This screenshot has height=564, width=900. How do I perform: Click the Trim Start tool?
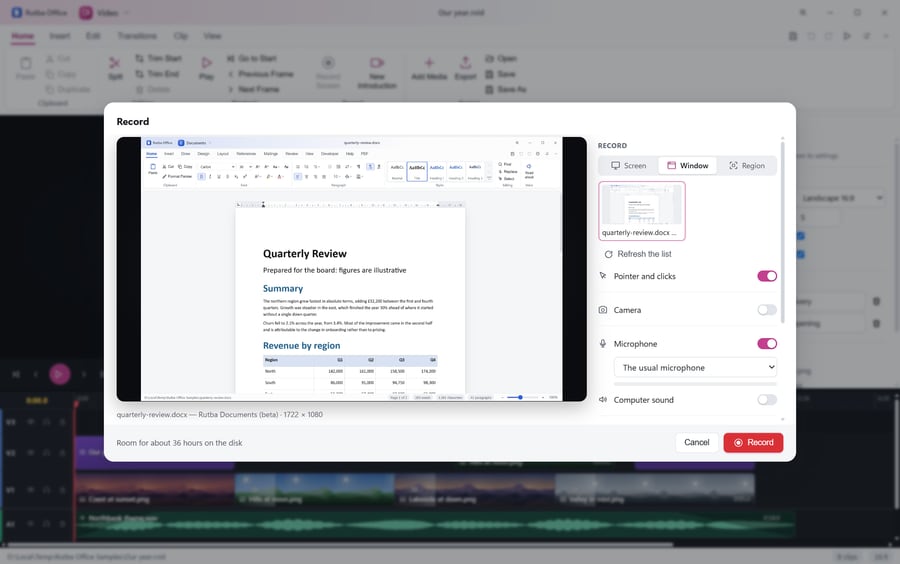[x=158, y=59]
